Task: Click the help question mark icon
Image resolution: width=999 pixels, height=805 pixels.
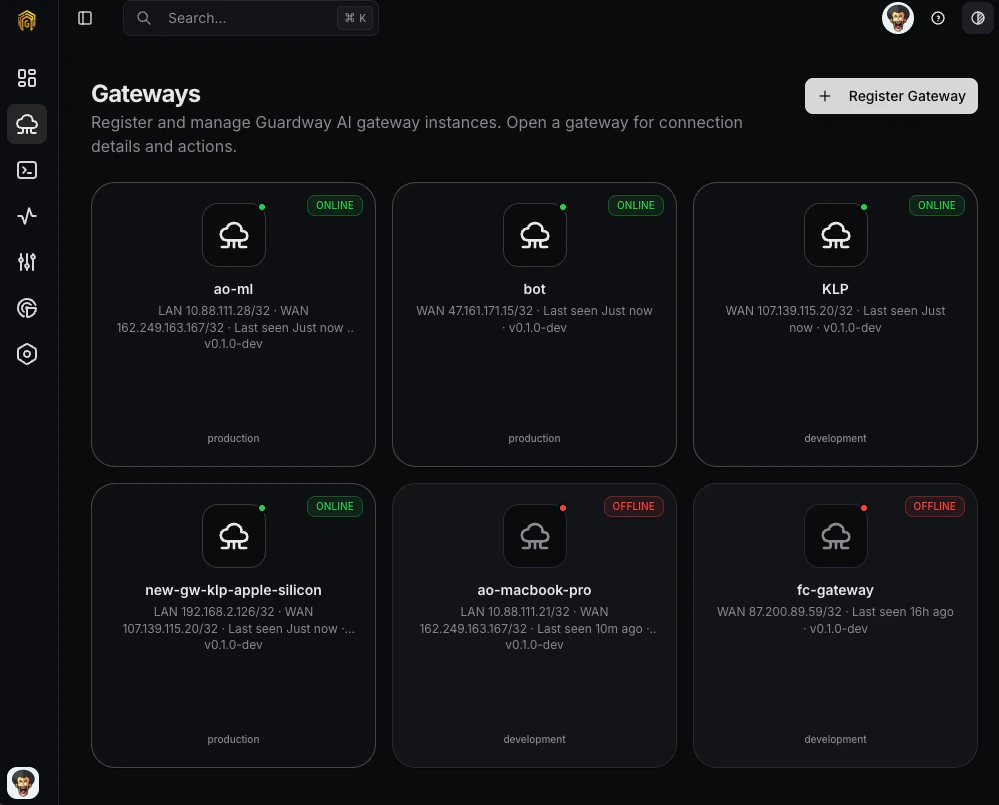Action: pos(938,18)
